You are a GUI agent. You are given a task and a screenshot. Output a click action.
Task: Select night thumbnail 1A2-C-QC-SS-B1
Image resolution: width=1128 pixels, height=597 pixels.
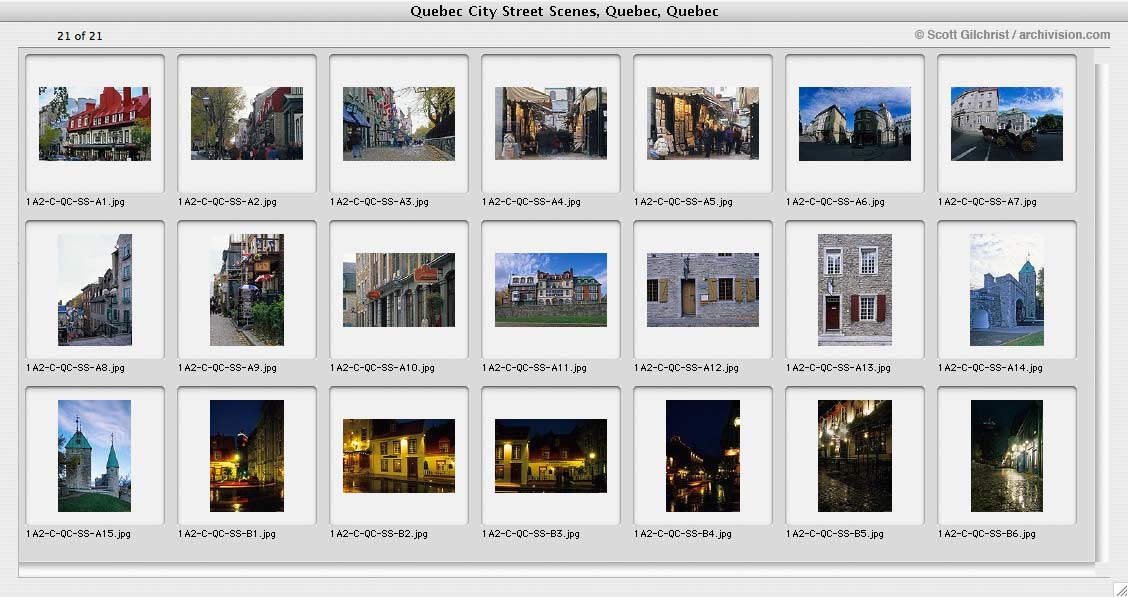point(247,456)
